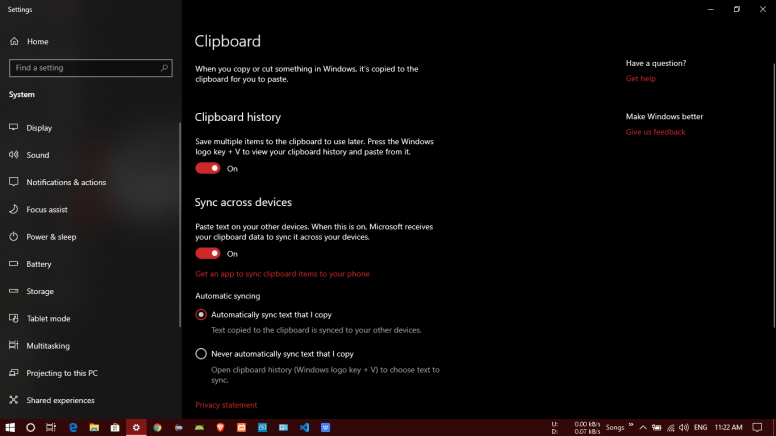This screenshot has width=776, height=436.
Task: Click the Power & sleep icon
Action: point(14,237)
